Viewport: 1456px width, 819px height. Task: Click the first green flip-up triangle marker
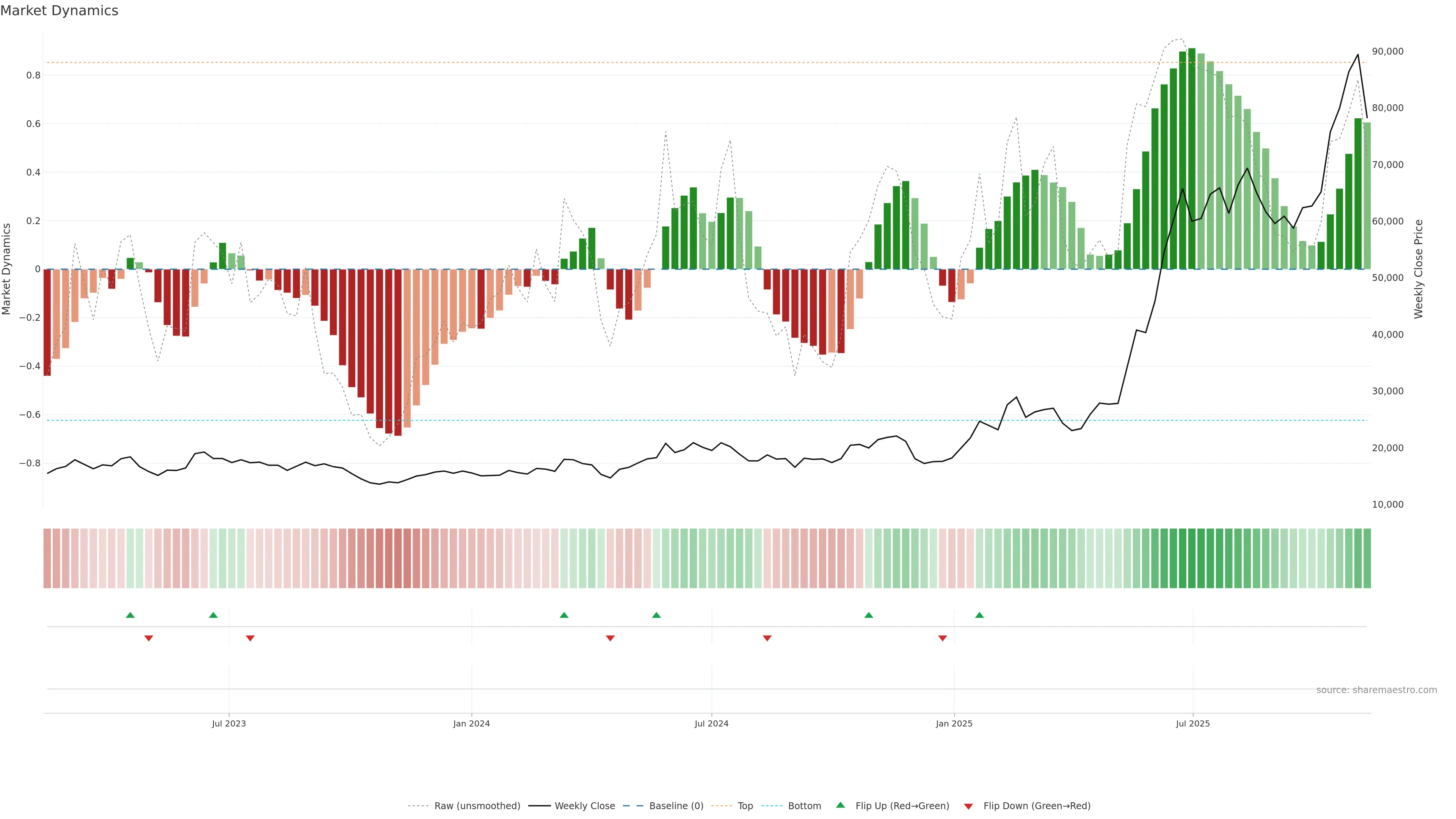click(130, 615)
